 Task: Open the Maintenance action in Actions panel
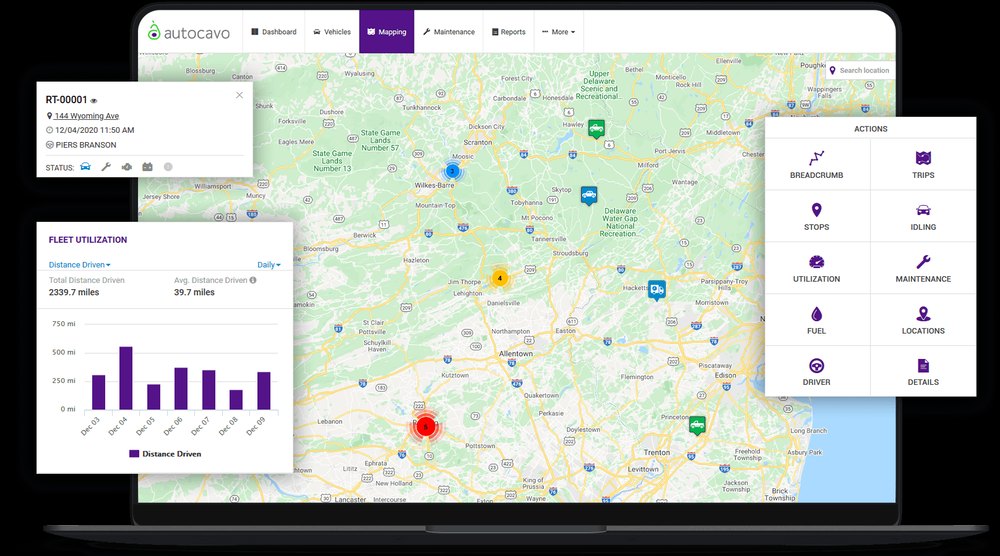pos(923,268)
